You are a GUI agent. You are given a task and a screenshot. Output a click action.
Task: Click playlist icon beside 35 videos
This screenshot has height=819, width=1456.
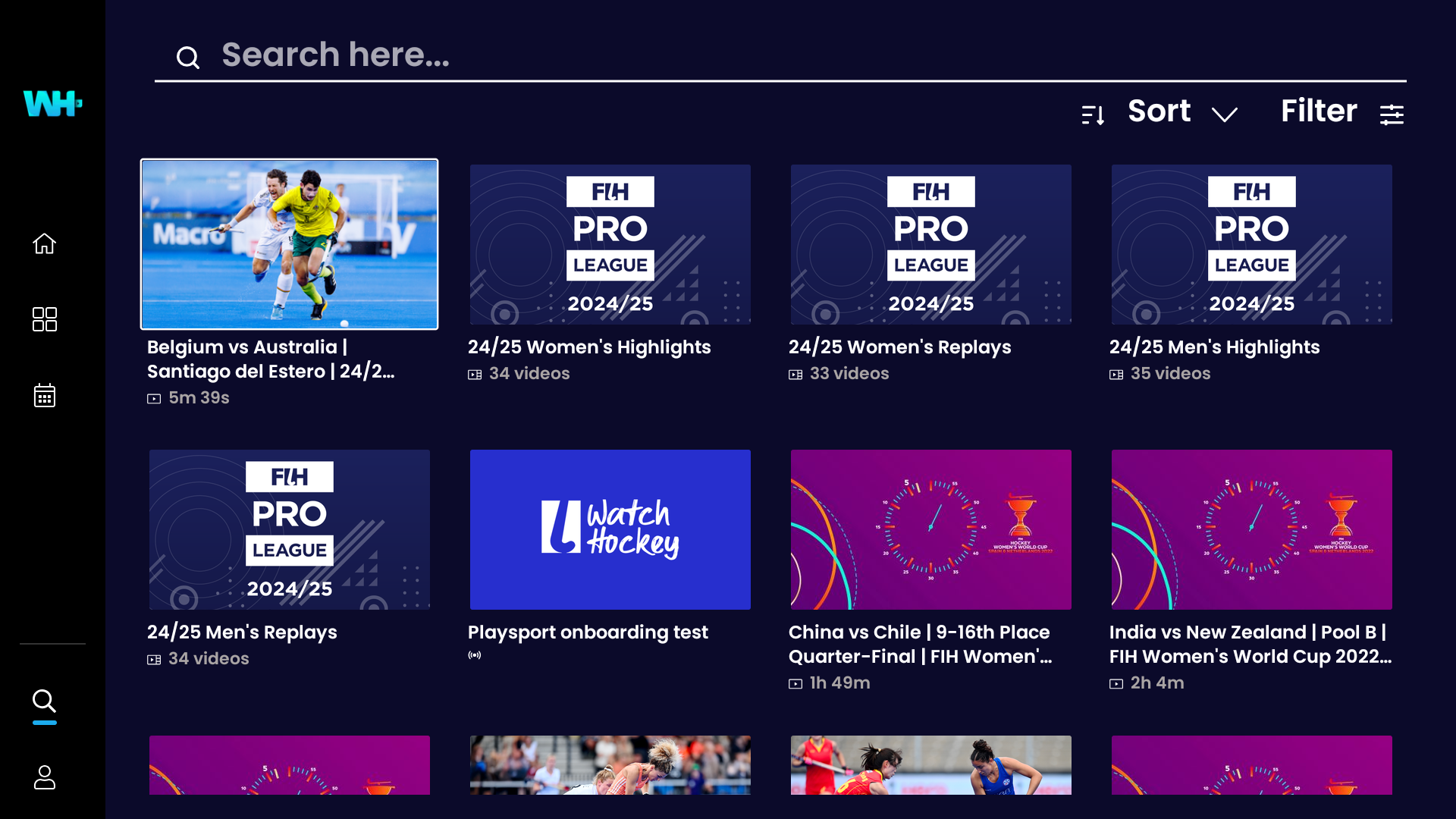click(1116, 375)
